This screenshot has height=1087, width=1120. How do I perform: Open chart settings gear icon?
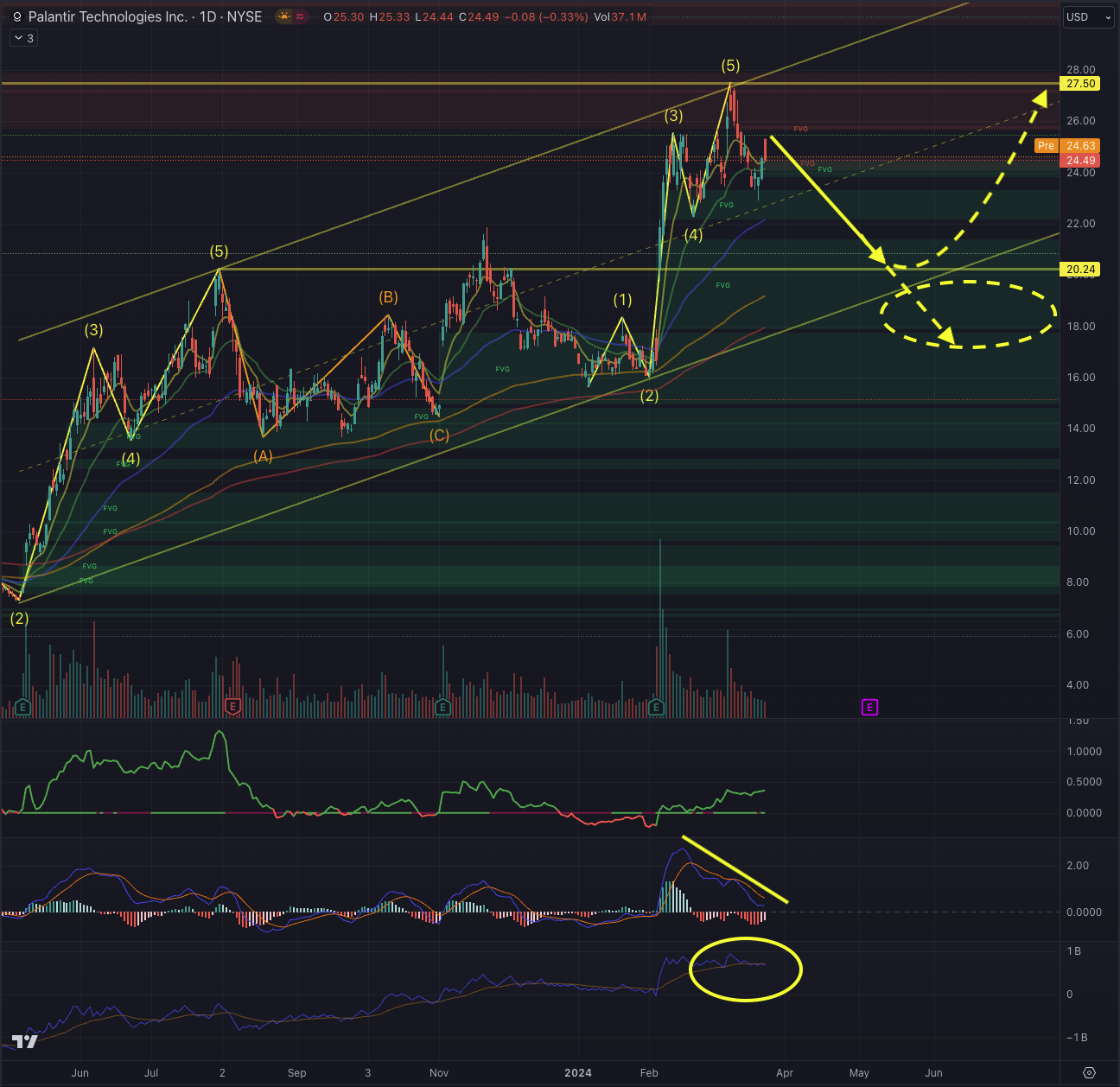coord(1089,1073)
